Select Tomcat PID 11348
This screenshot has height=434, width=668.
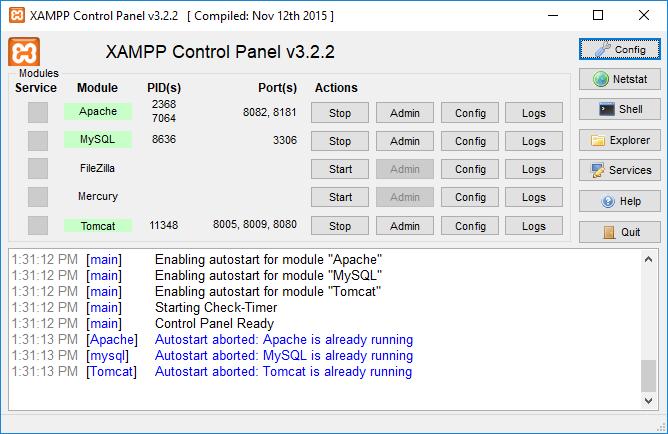[x=164, y=225]
